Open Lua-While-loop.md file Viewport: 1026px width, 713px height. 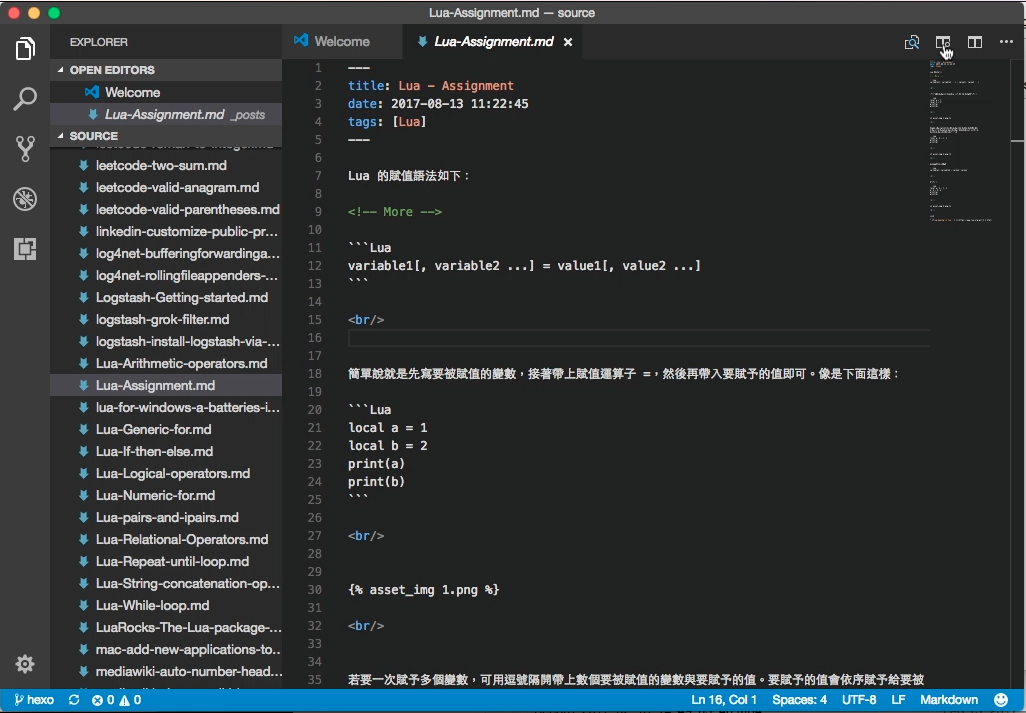[166, 606]
